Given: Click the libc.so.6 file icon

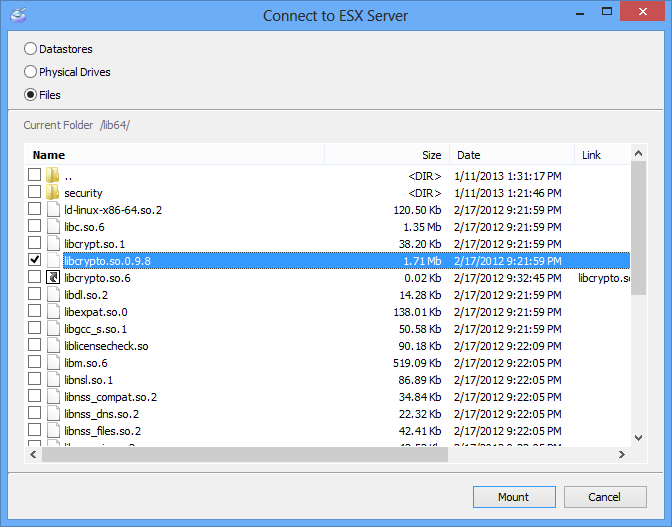Looking at the screenshot, I should pos(53,226).
